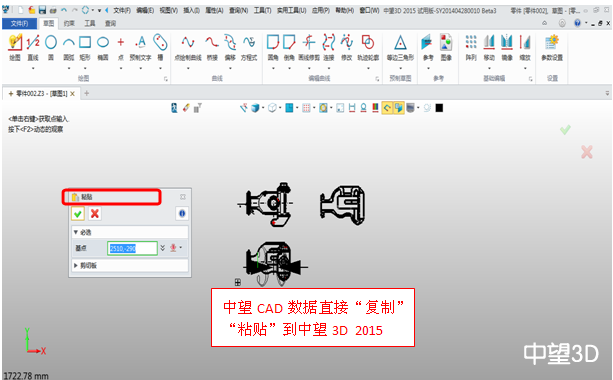The width and height of the screenshot is (613, 380).
Task: Switch to the 查询 ribbon tab
Action: click(x=111, y=23)
